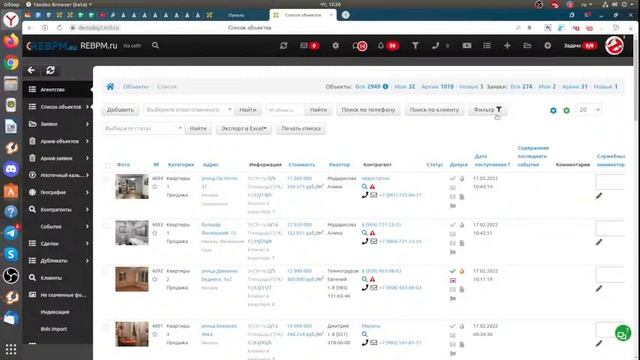Click the plus icon in the header

pos(507,46)
